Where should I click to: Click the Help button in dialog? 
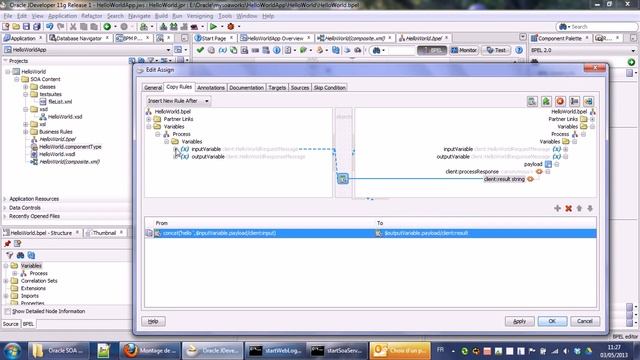(153, 321)
